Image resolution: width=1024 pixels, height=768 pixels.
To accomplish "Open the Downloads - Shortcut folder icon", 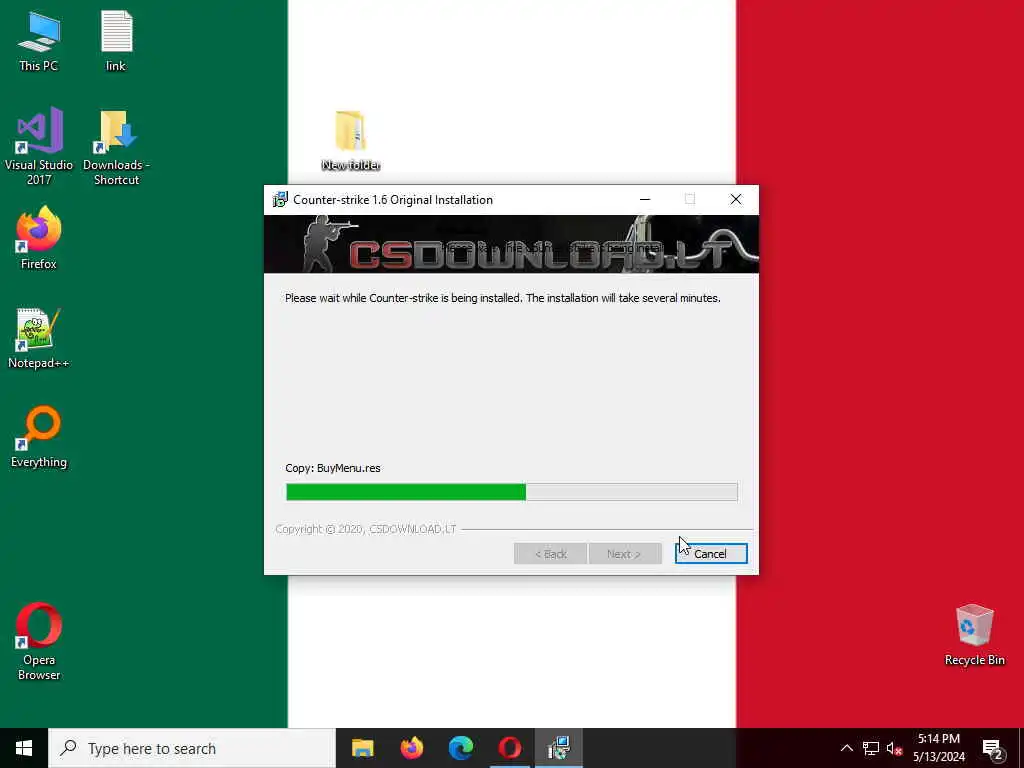I will pyautogui.click(x=116, y=146).
